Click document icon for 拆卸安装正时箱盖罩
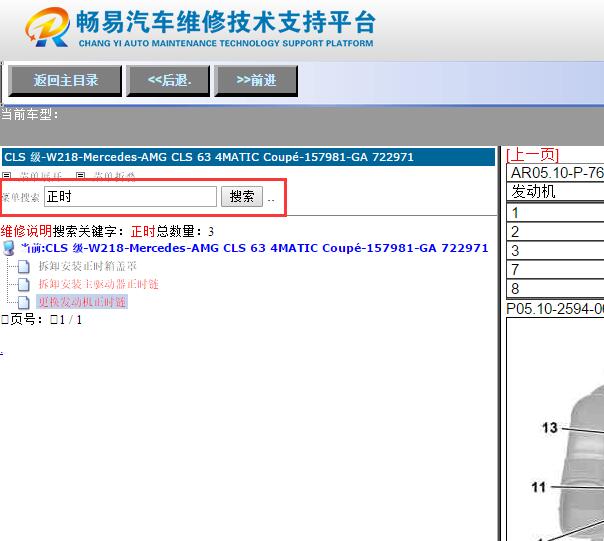 pyautogui.click(x=24, y=266)
